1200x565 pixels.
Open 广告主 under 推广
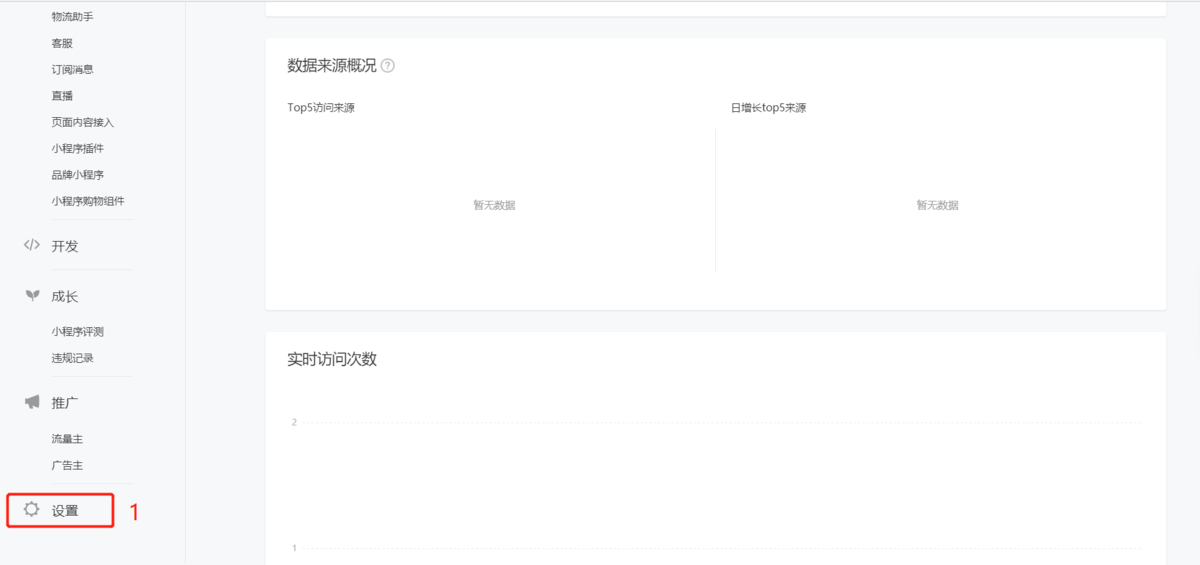click(x=67, y=465)
